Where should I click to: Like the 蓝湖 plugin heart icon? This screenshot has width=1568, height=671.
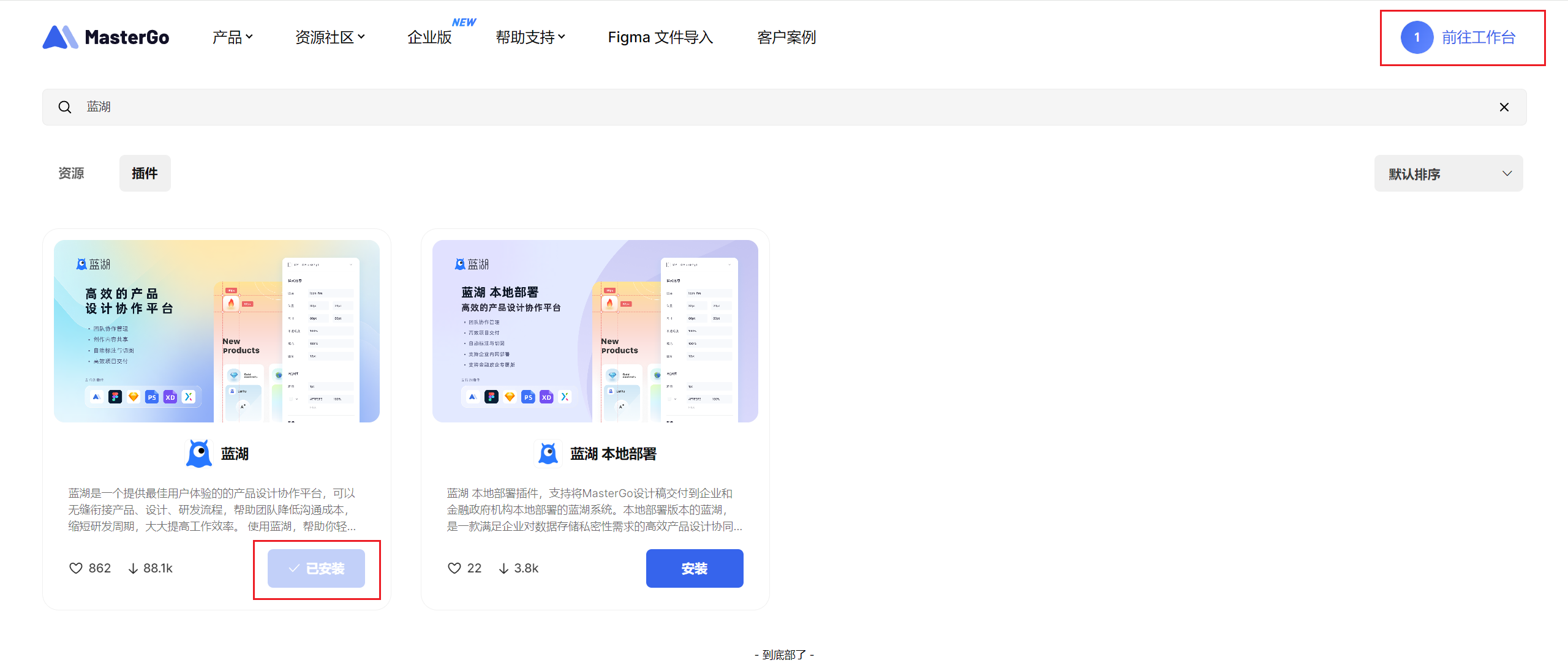76,568
